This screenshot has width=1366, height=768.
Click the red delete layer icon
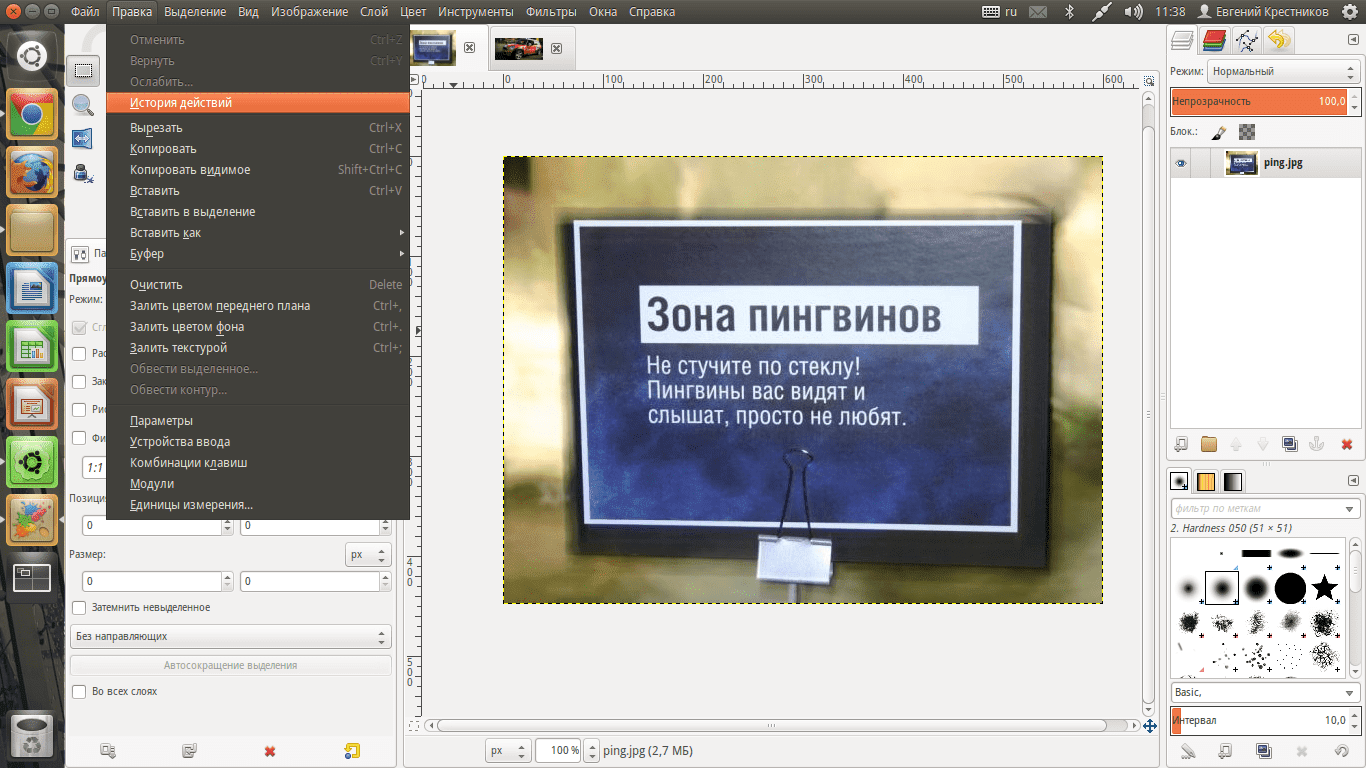(x=1346, y=444)
